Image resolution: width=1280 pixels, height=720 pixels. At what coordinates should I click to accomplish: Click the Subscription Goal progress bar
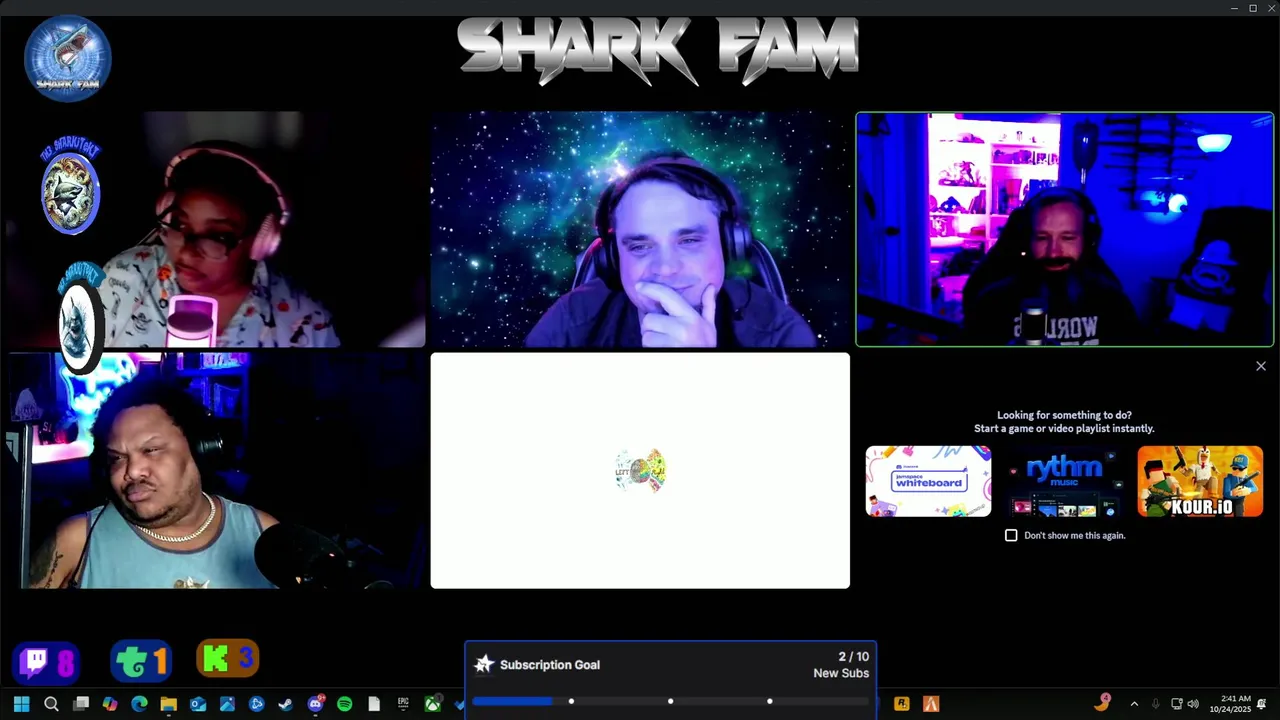(x=670, y=701)
